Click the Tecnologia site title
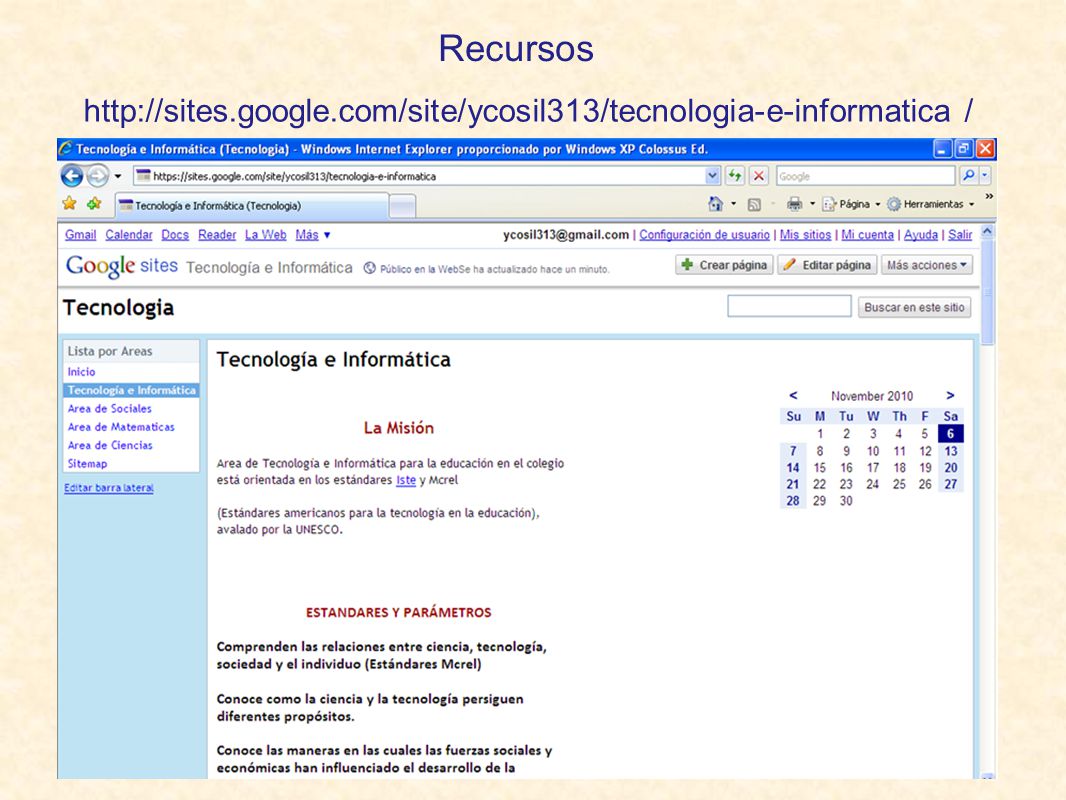This screenshot has width=1066, height=800. (x=118, y=307)
